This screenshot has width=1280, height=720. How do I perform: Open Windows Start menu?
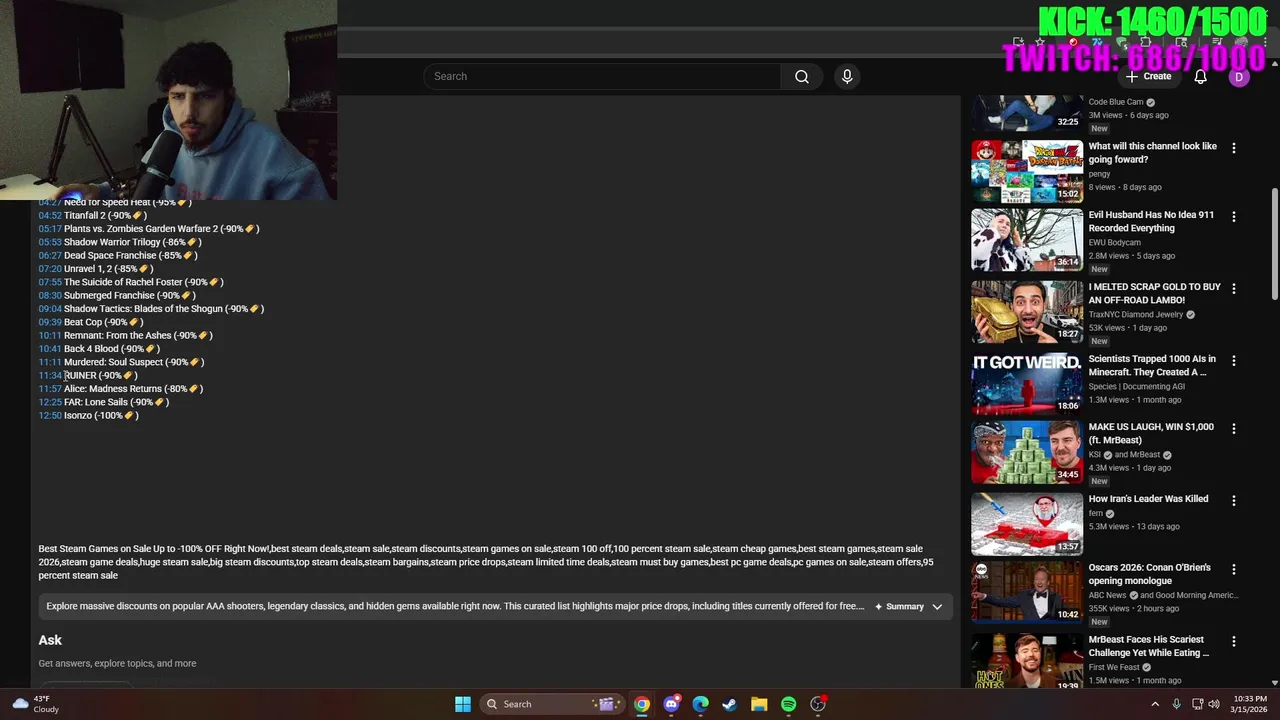[463, 704]
